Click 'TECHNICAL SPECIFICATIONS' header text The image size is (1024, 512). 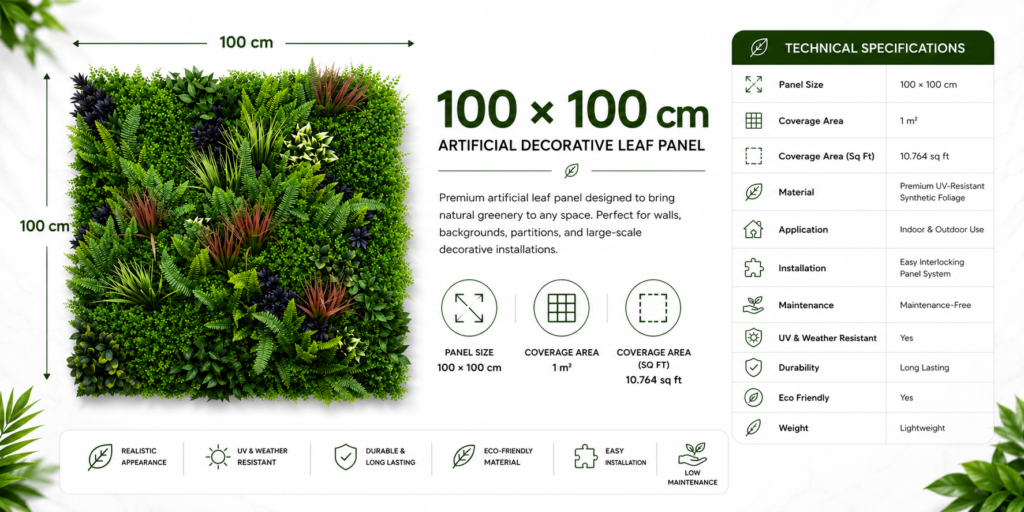coord(874,48)
